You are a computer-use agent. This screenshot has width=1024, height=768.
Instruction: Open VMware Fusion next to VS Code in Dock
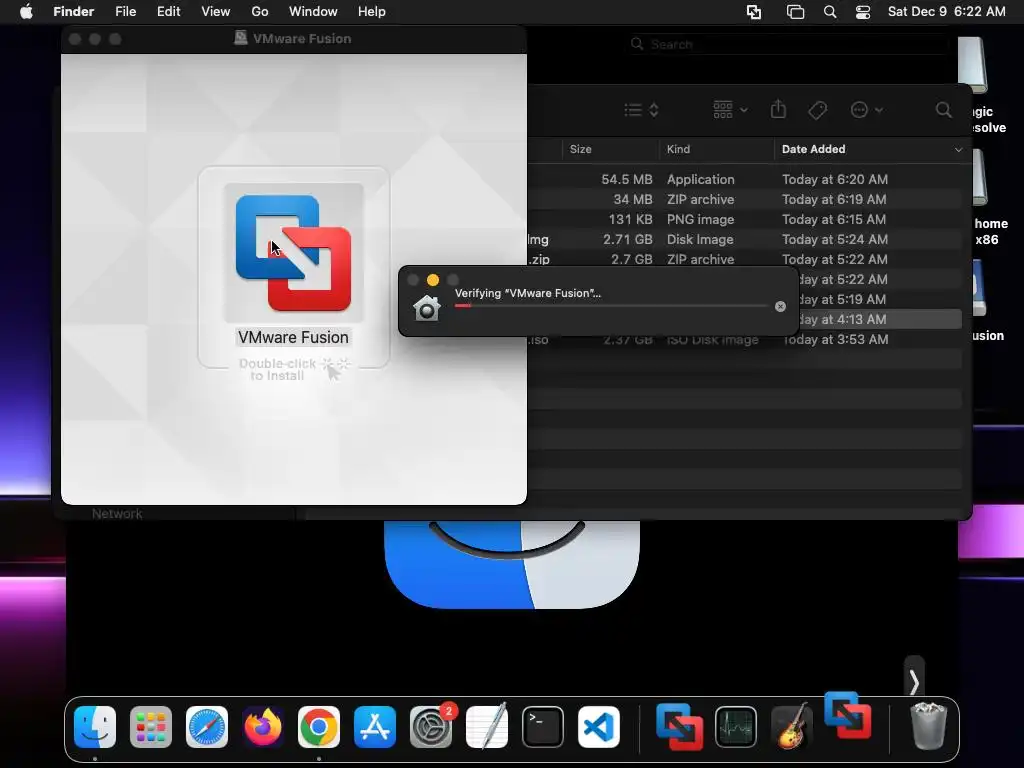coord(679,727)
